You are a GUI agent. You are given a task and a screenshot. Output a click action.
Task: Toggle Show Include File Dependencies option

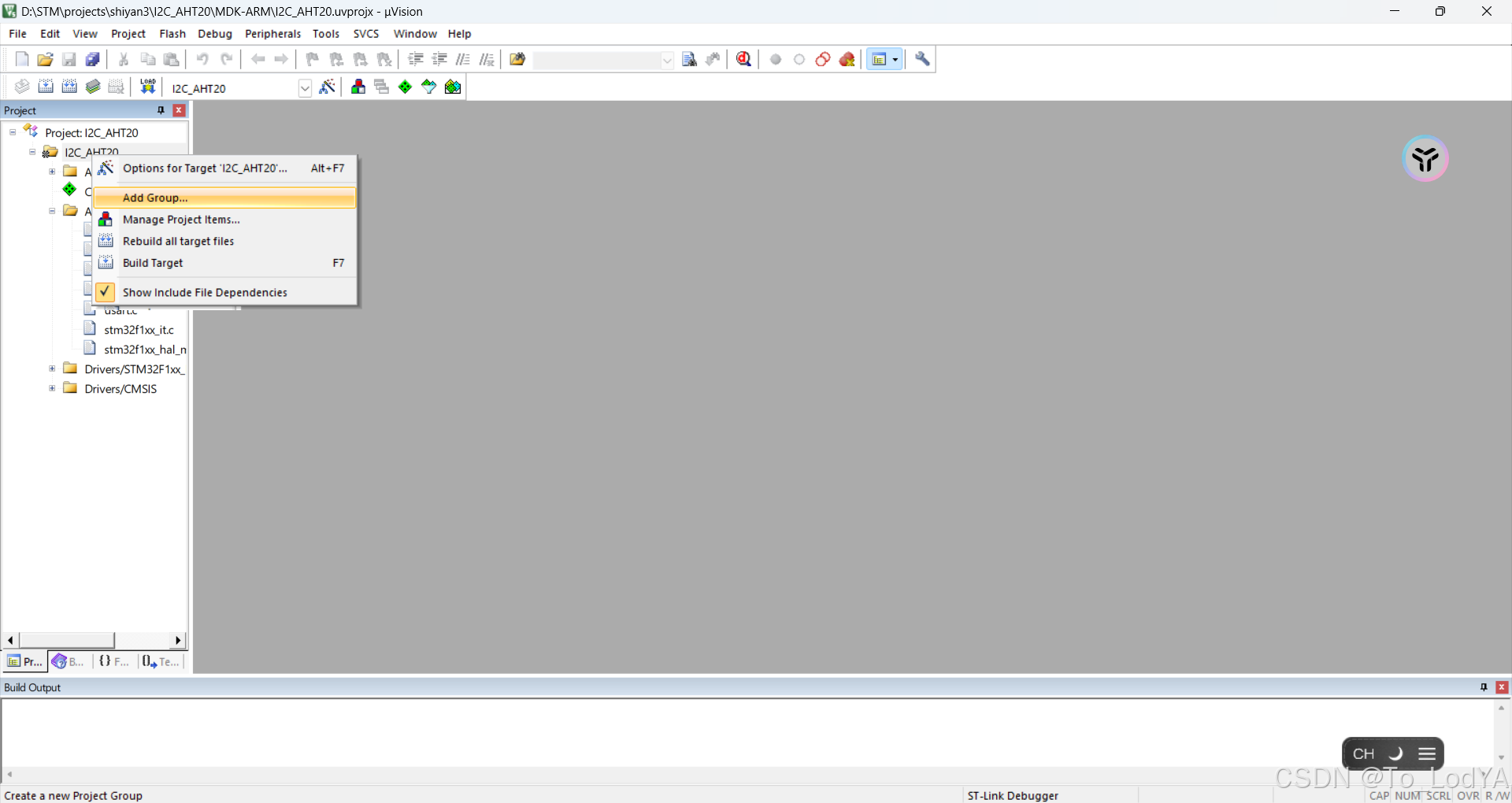pyautogui.click(x=225, y=292)
